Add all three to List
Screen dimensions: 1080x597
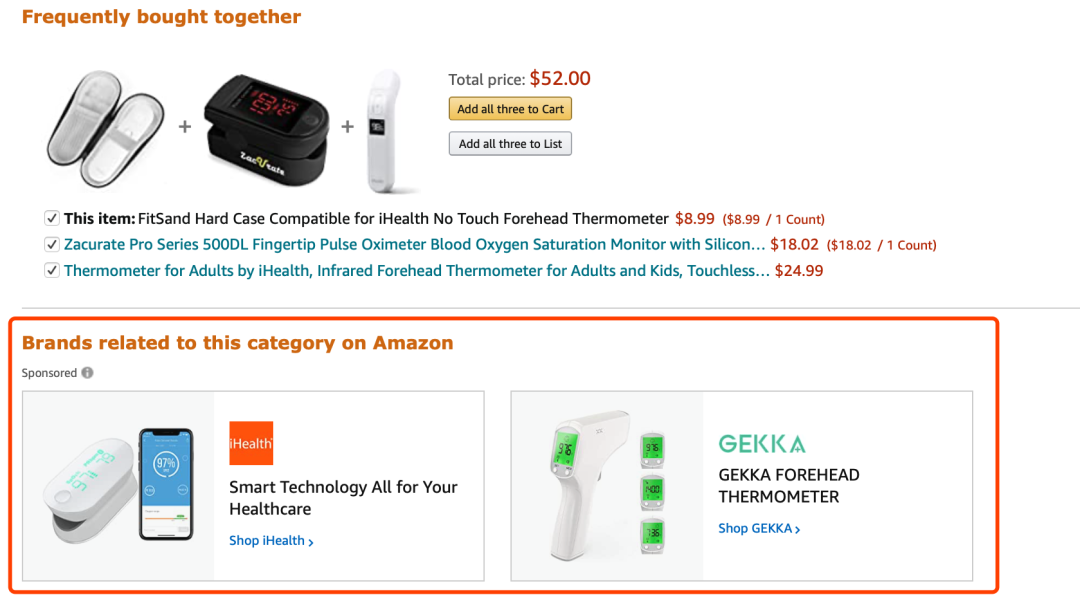pyautogui.click(x=510, y=143)
